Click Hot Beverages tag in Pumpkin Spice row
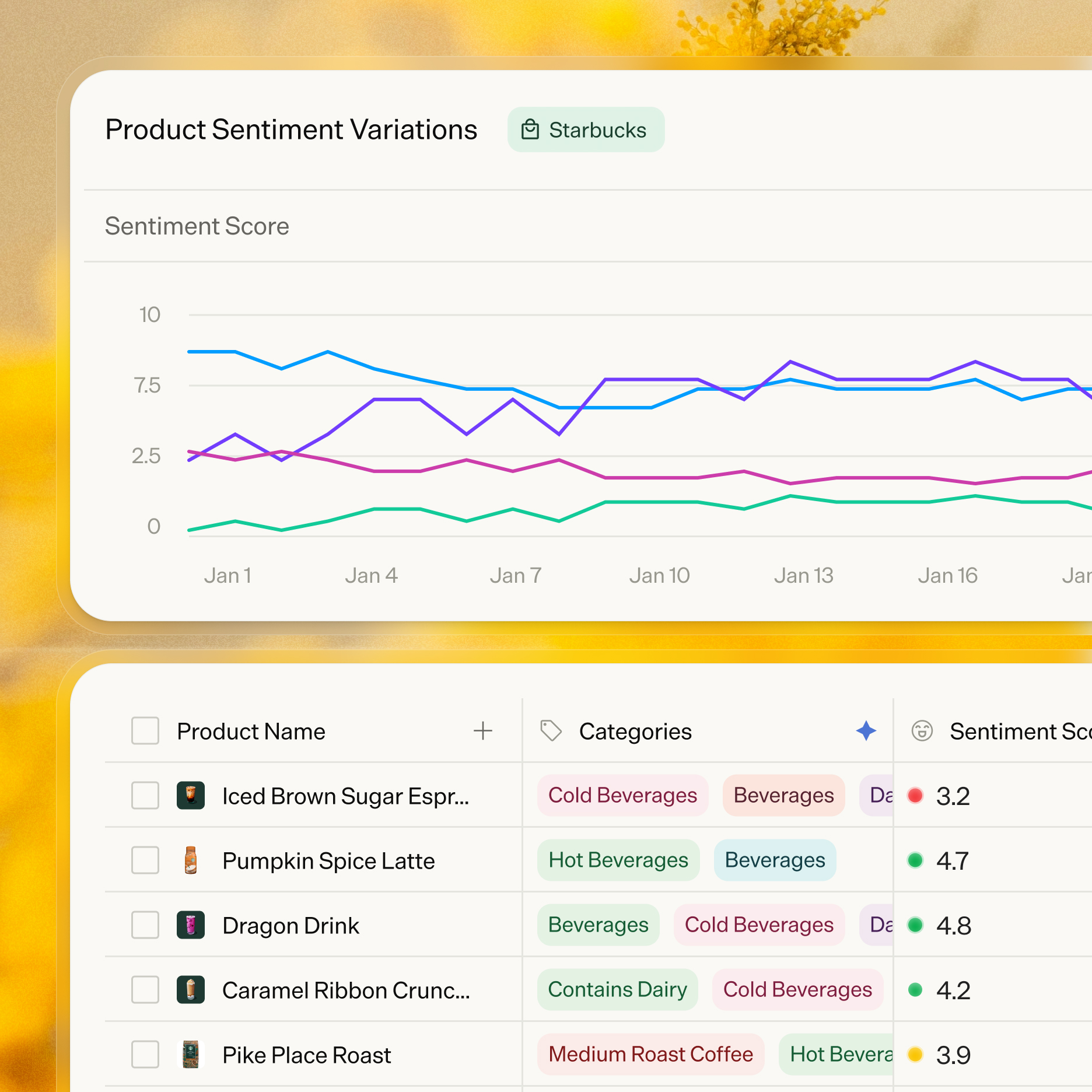Viewport: 1092px width, 1092px height. [x=618, y=860]
